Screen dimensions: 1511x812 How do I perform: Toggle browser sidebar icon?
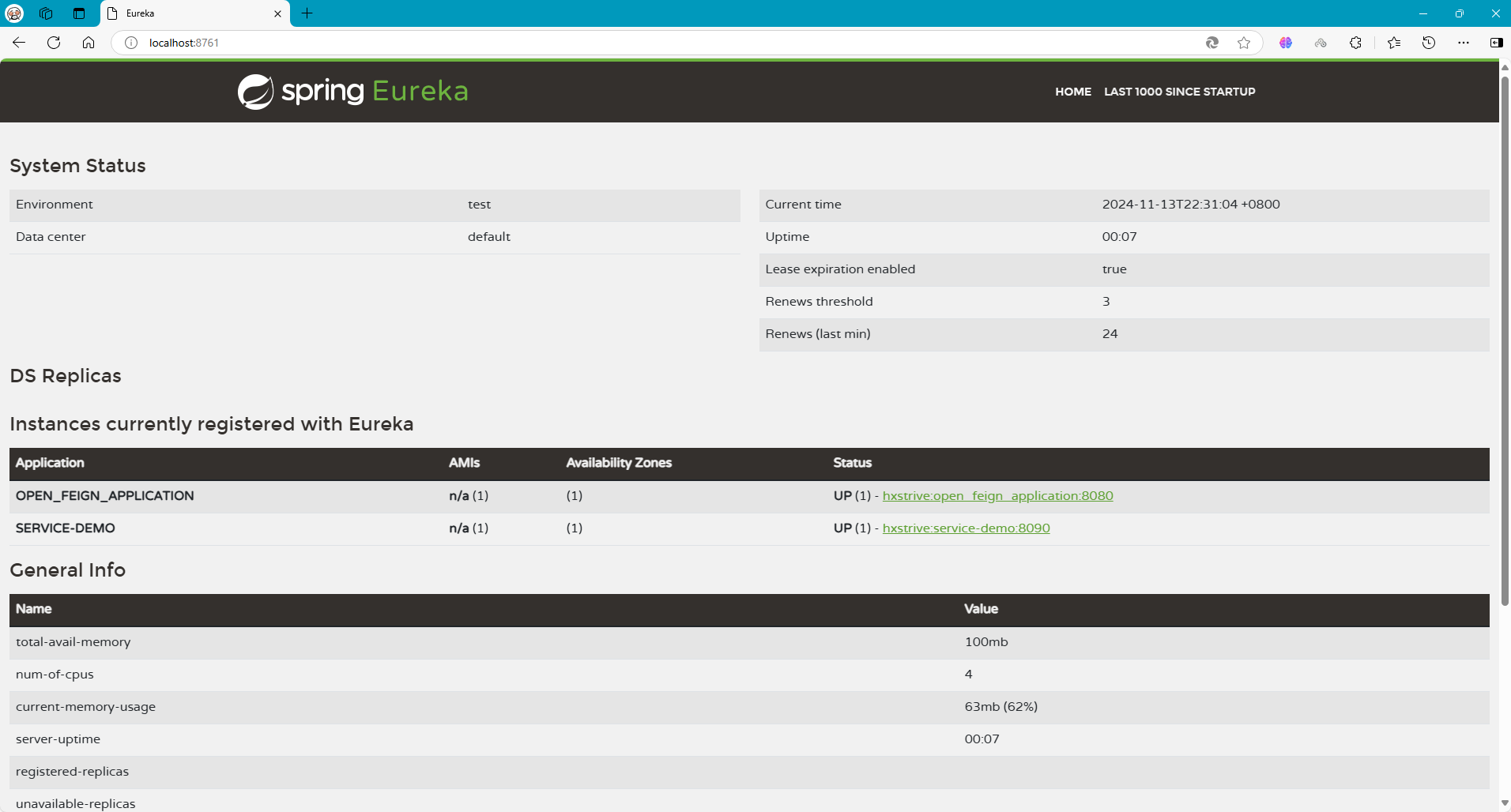coord(1496,43)
